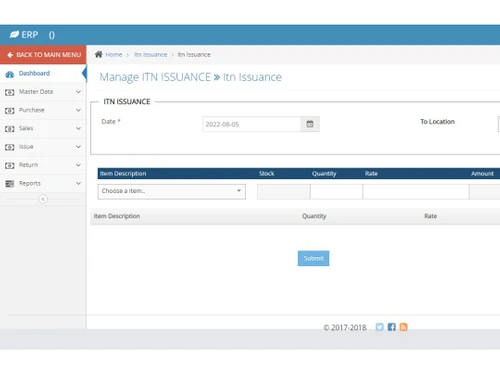Click the Purchase money icon
Viewport: 500px width, 375px height.
click(10, 111)
